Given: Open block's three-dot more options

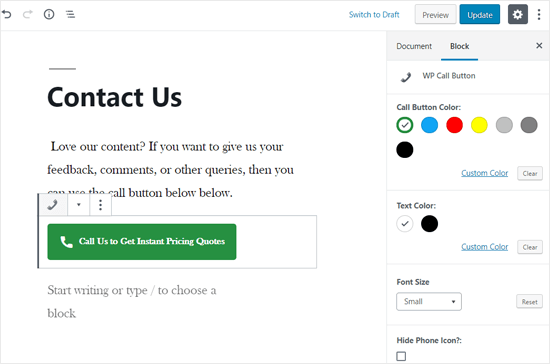Looking at the screenshot, I should (x=100, y=205).
